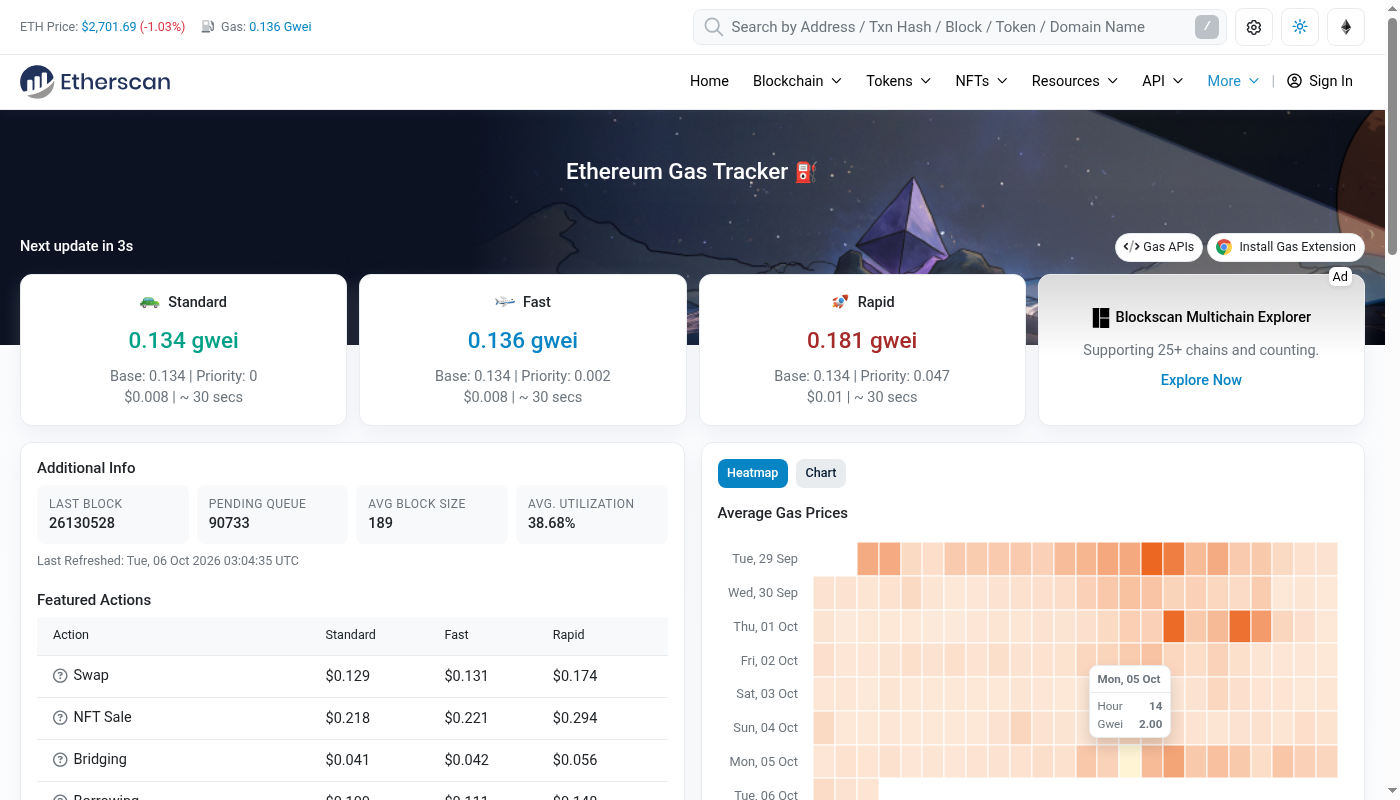Click the gas pump icon beside Gas price
The image size is (1400, 800).
(208, 27)
